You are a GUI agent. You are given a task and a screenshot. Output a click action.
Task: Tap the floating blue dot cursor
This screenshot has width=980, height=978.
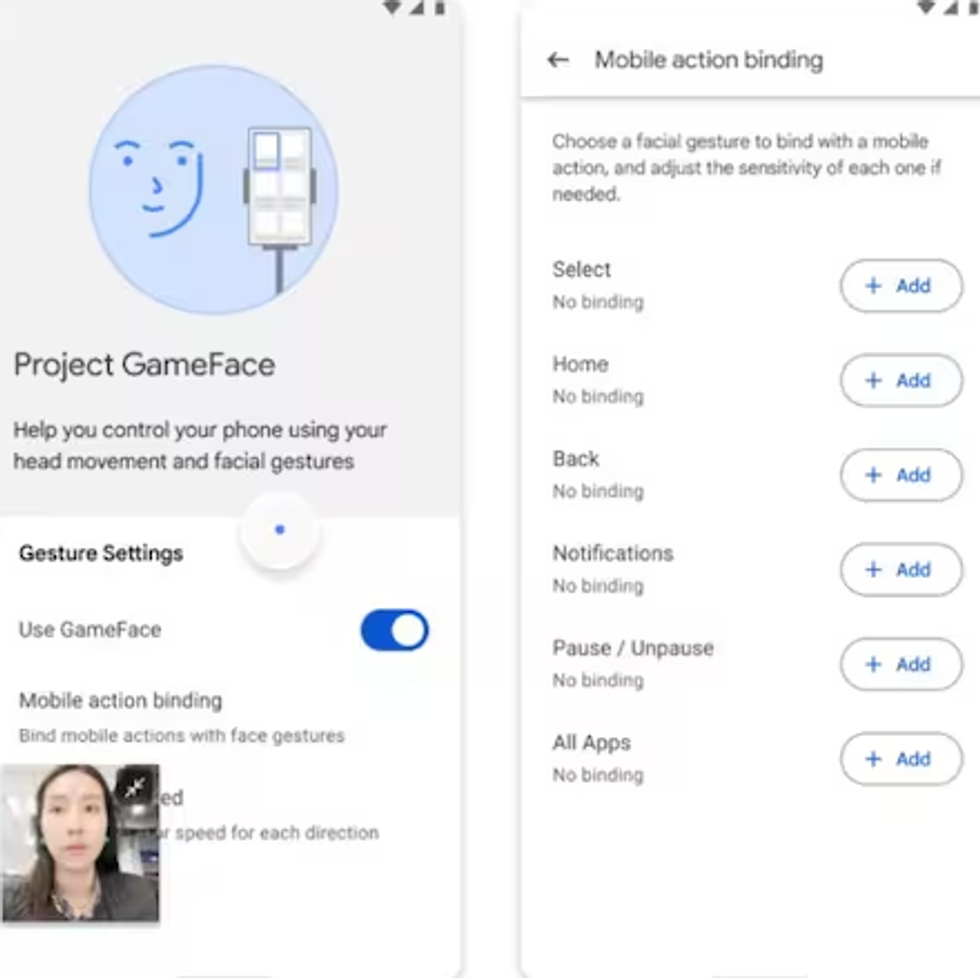280,530
